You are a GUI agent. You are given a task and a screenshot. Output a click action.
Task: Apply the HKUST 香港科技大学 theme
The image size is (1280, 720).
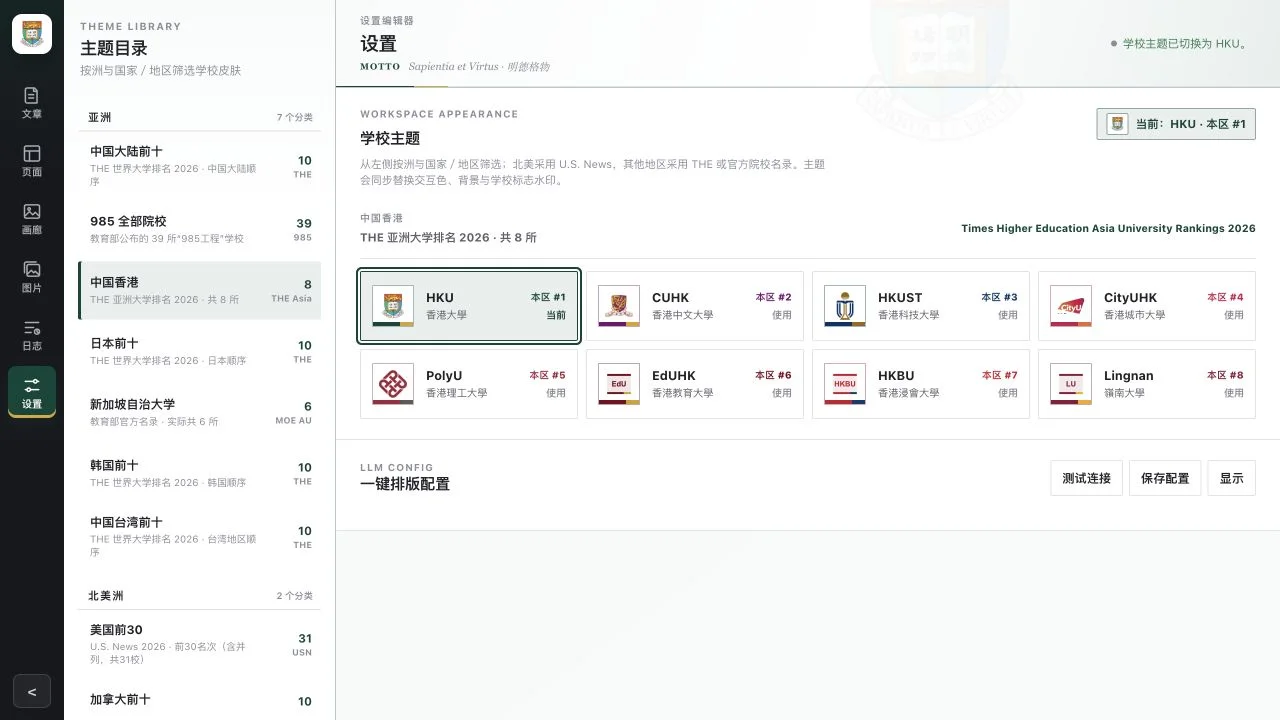[x=921, y=306]
